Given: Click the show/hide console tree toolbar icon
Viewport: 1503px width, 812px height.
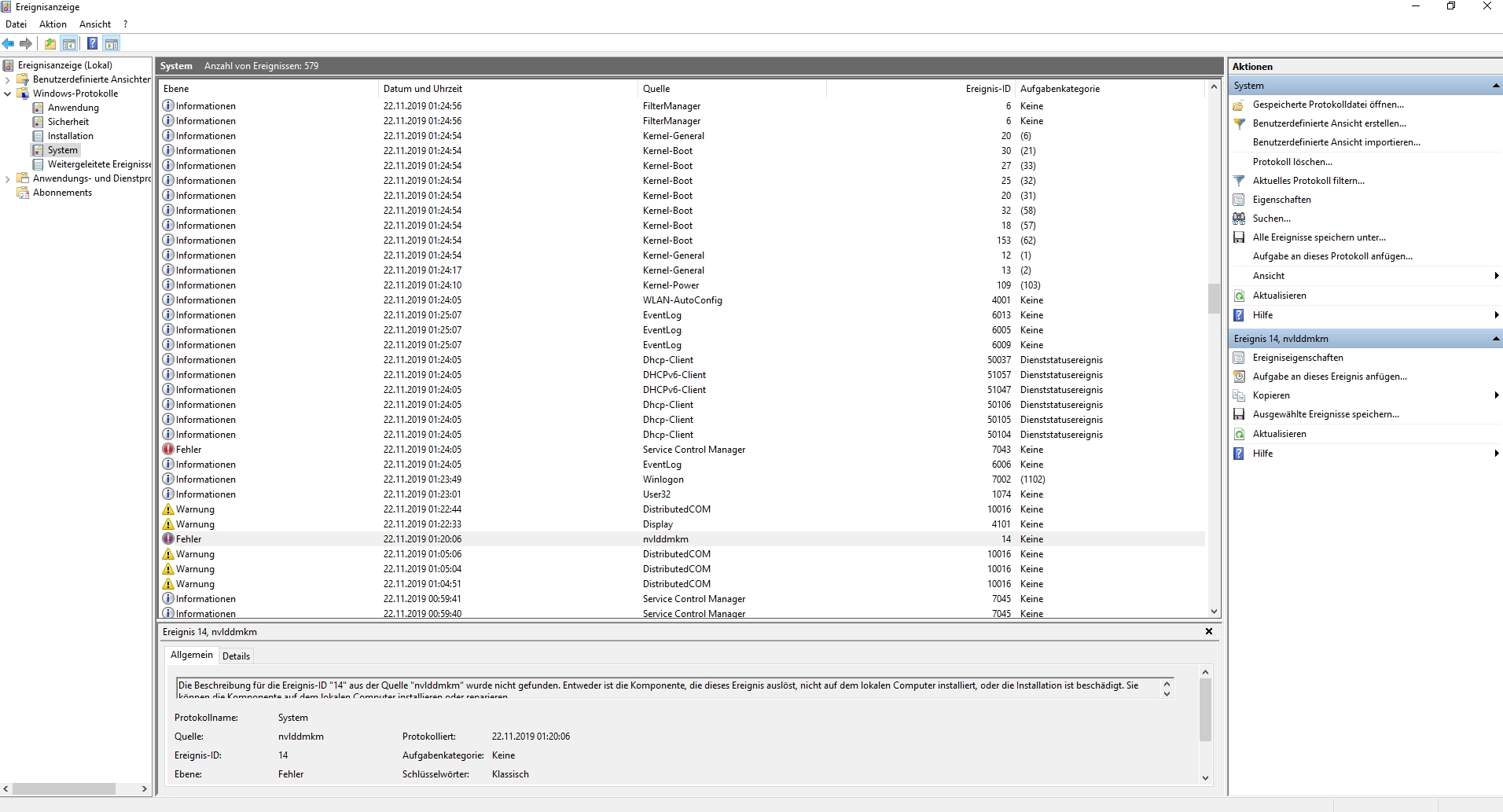Looking at the screenshot, I should [x=69, y=44].
